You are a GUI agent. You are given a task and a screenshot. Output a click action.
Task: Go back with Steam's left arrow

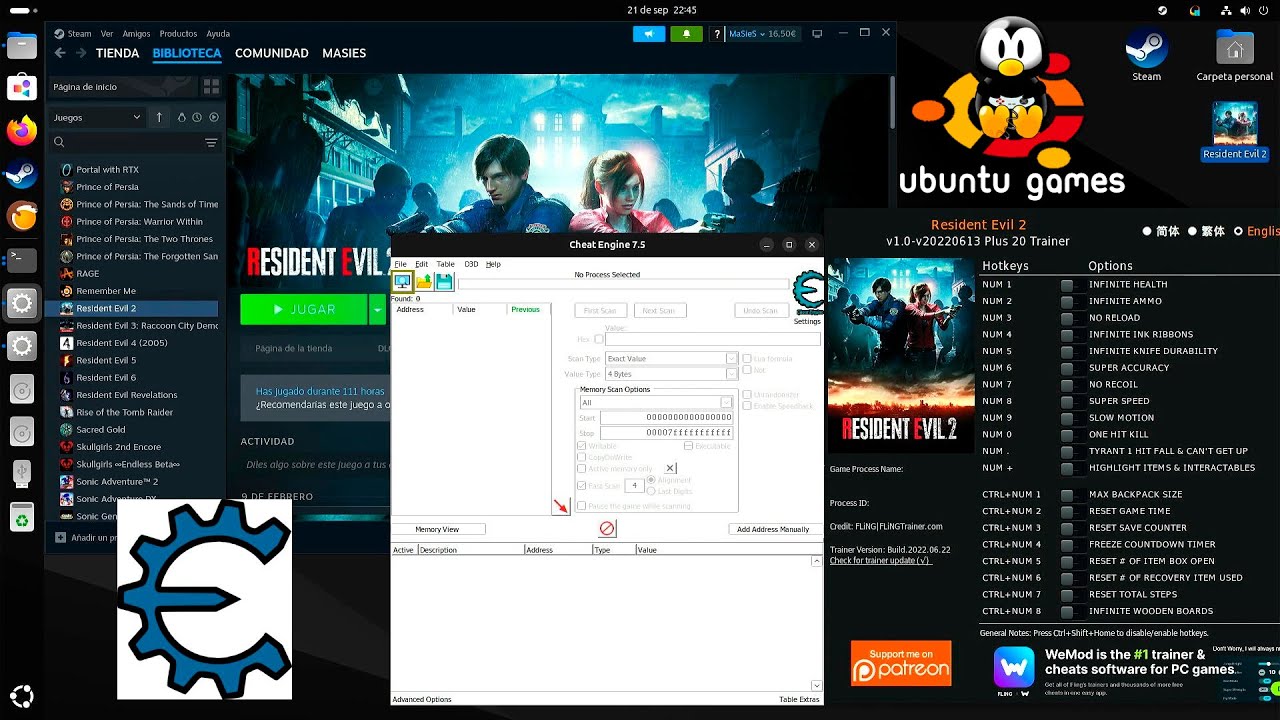tap(60, 53)
